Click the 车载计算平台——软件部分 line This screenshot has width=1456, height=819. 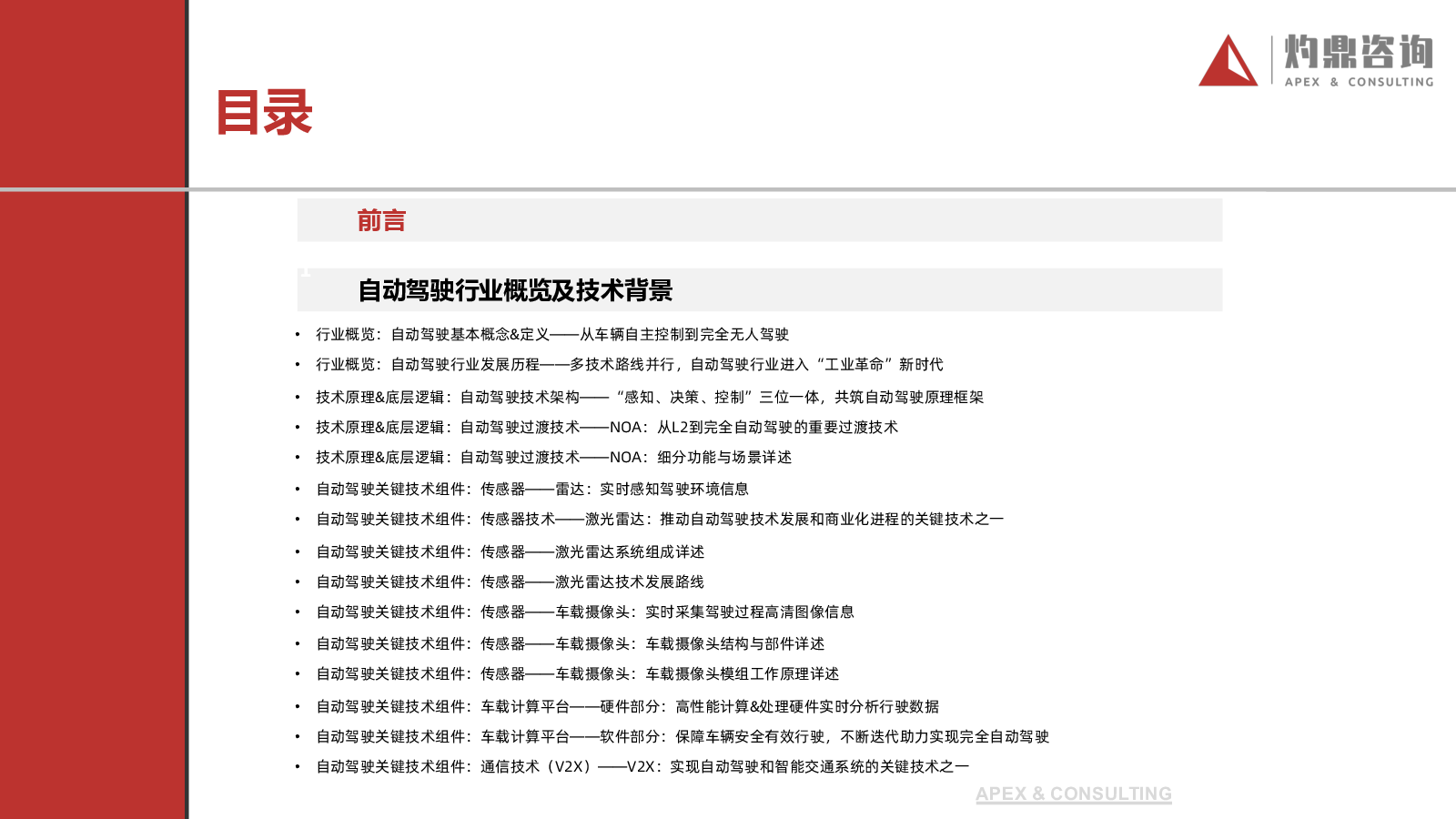[x=682, y=737]
